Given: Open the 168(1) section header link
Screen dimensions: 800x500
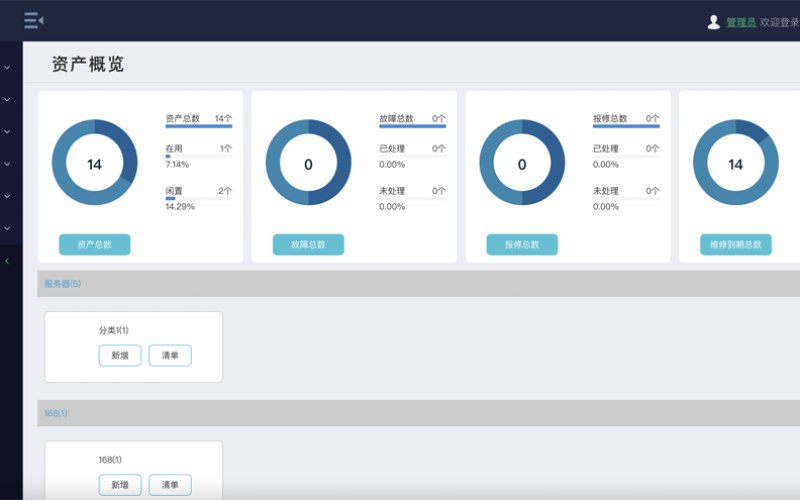Looking at the screenshot, I should pos(56,413).
